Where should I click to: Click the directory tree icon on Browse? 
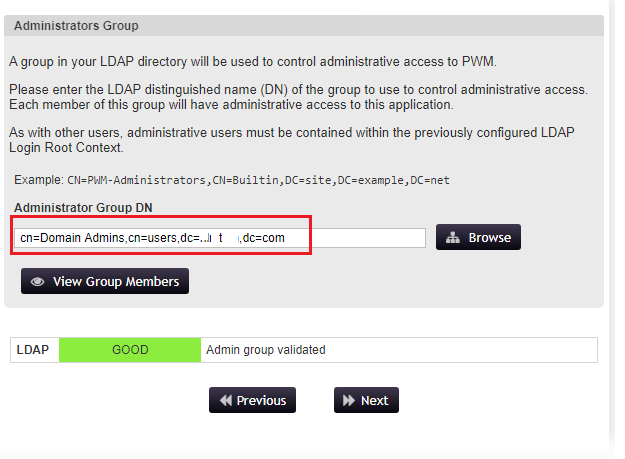click(452, 237)
